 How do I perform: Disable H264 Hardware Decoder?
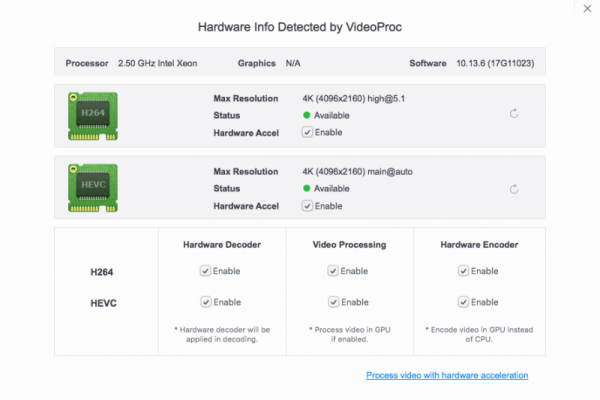(205, 270)
